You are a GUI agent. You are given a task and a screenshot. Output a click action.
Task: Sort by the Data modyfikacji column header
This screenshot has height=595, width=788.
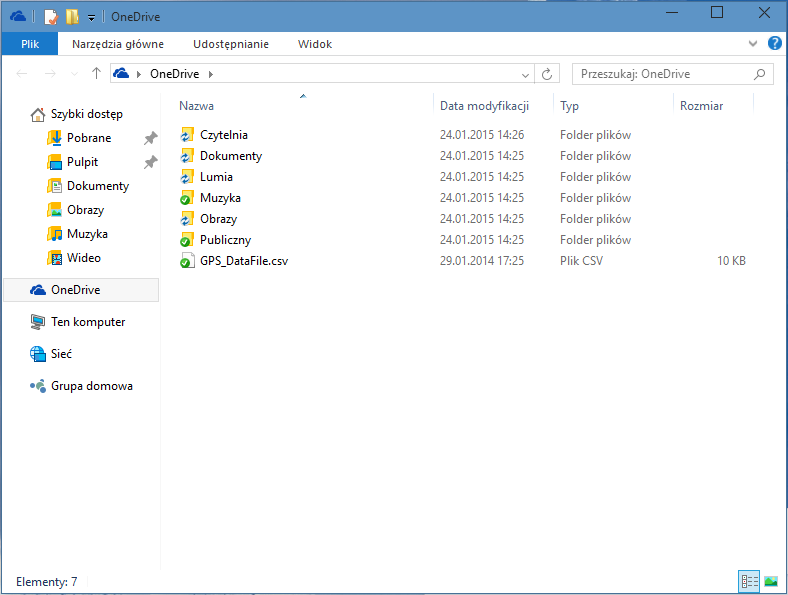[x=483, y=106]
